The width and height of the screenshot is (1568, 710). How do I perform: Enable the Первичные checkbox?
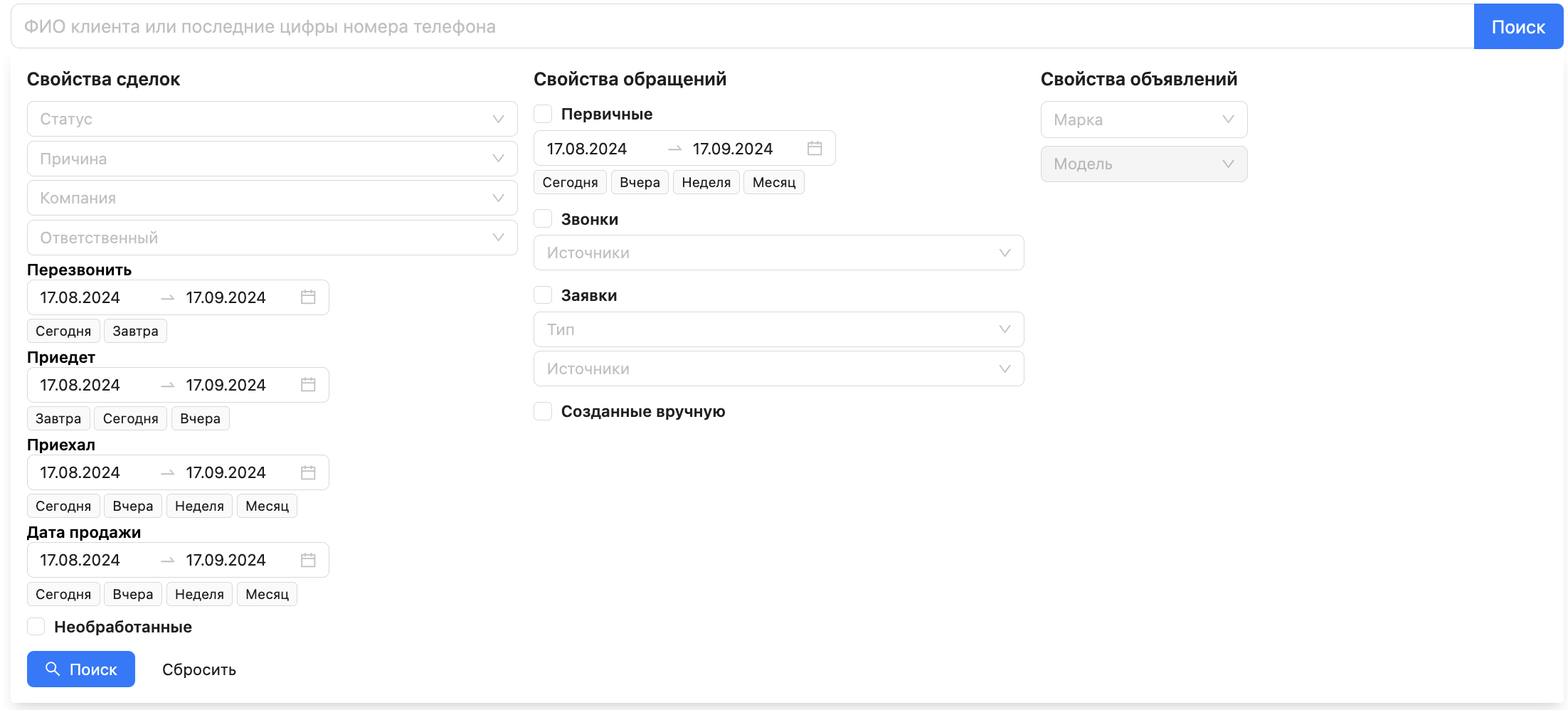pyautogui.click(x=543, y=114)
